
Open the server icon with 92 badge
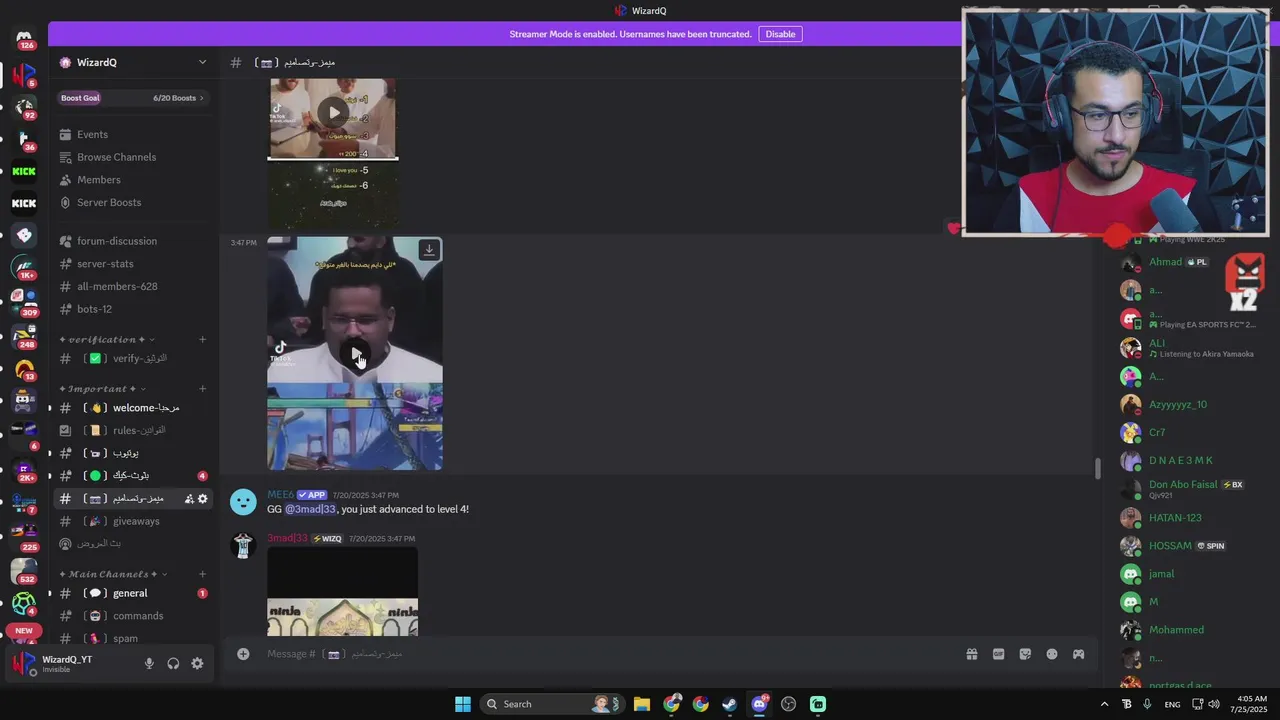pos(24,107)
